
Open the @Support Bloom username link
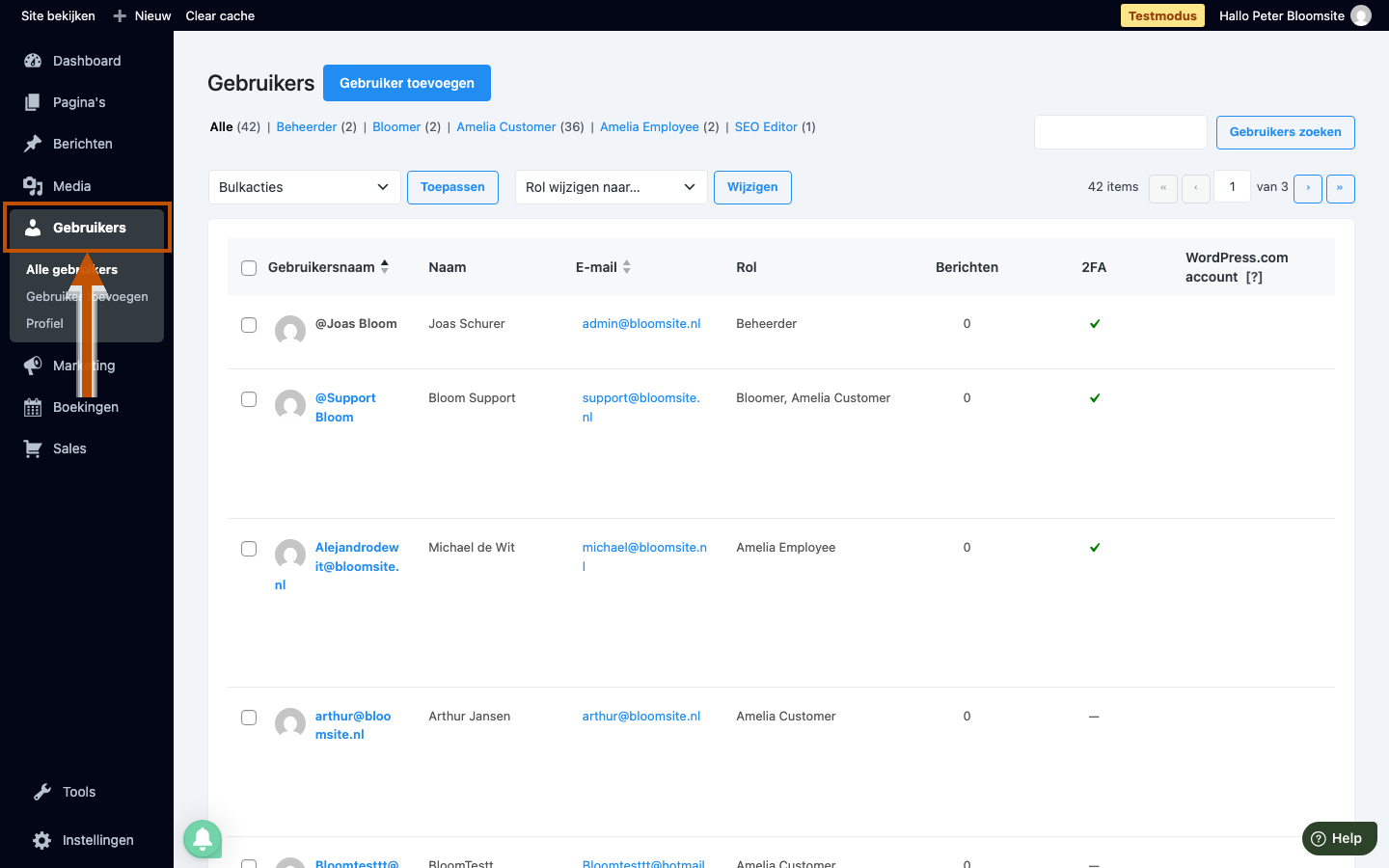click(345, 407)
